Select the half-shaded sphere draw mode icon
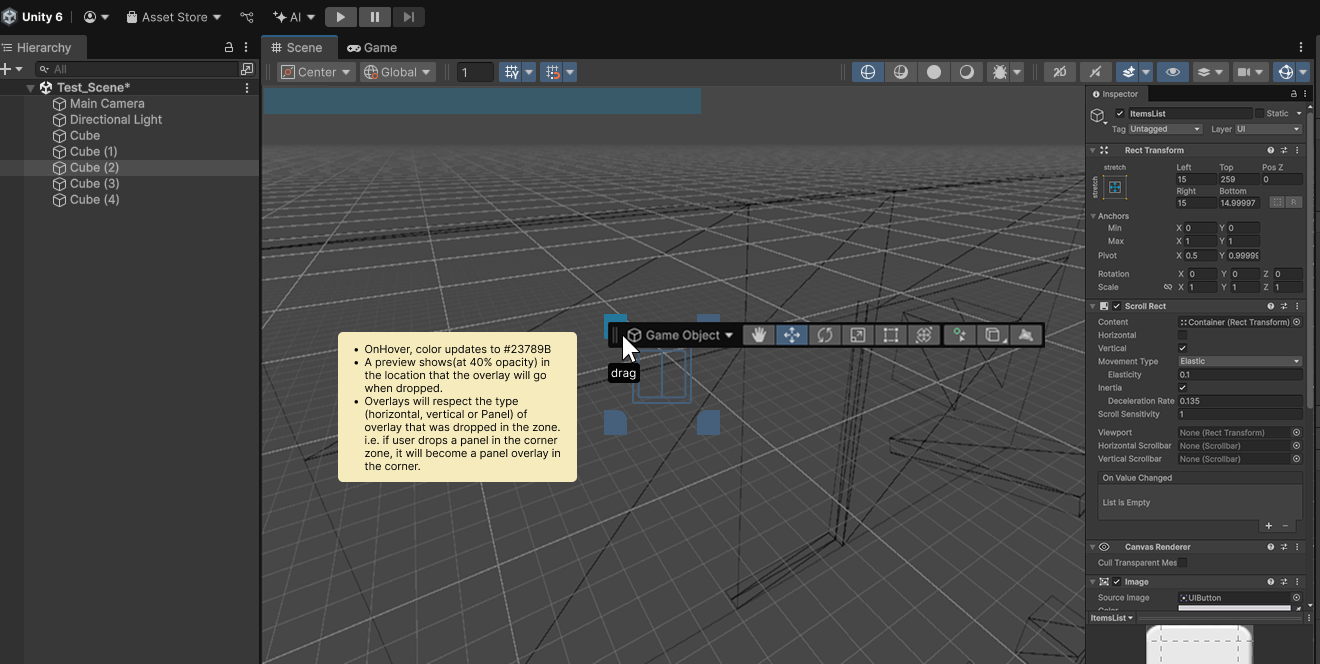Image resolution: width=1320 pixels, height=664 pixels. point(900,72)
